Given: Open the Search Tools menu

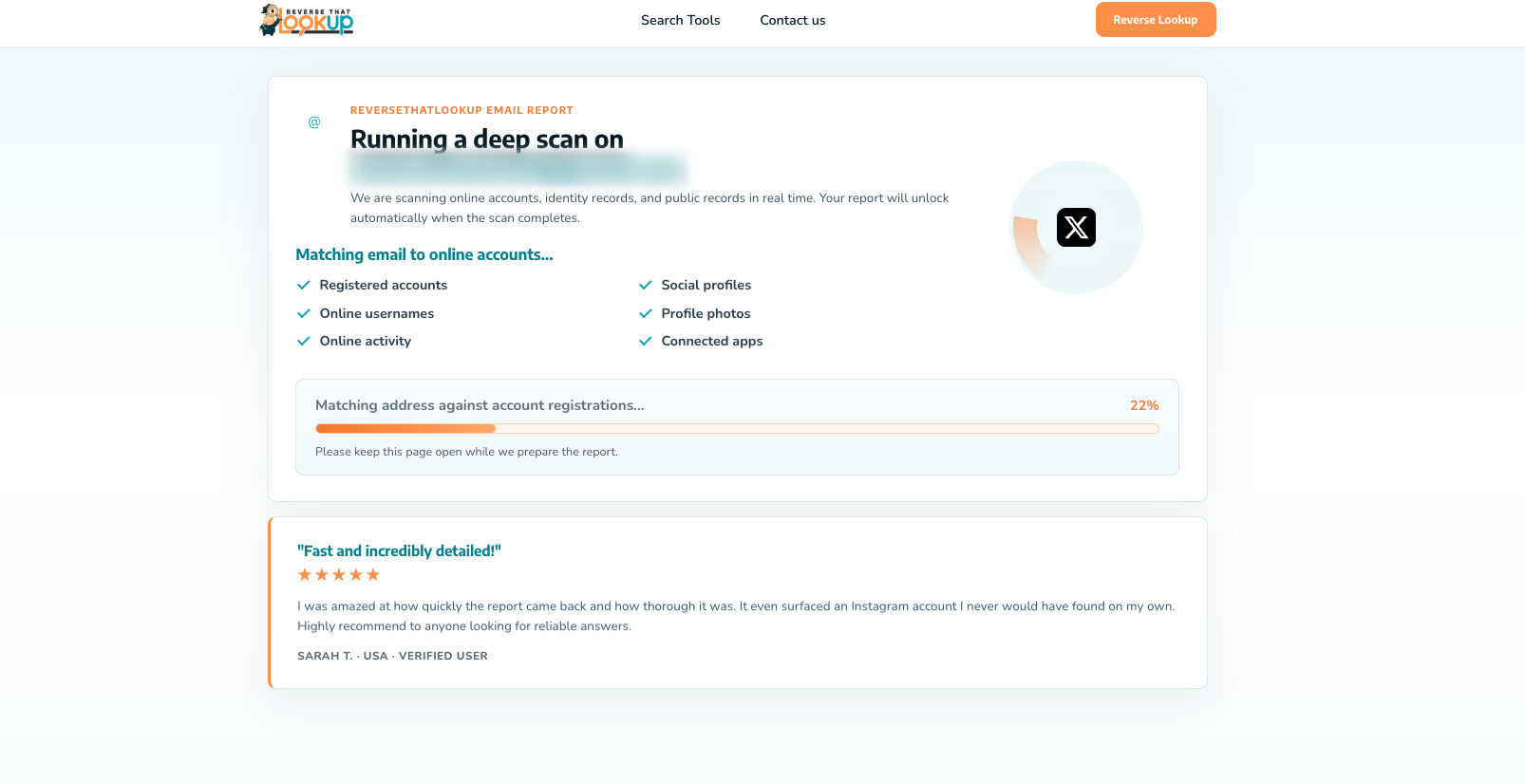Looking at the screenshot, I should click(x=680, y=20).
